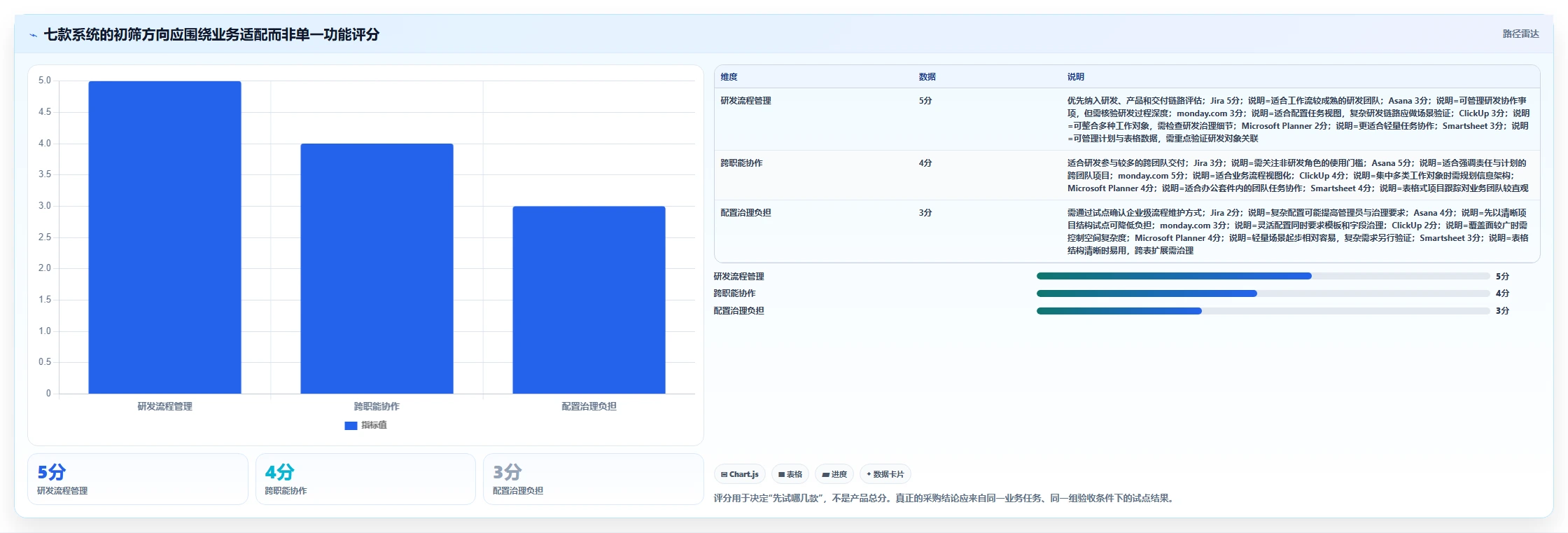Click the 研发流程管理 progress bar
The image size is (1568, 533).
pos(1263,277)
